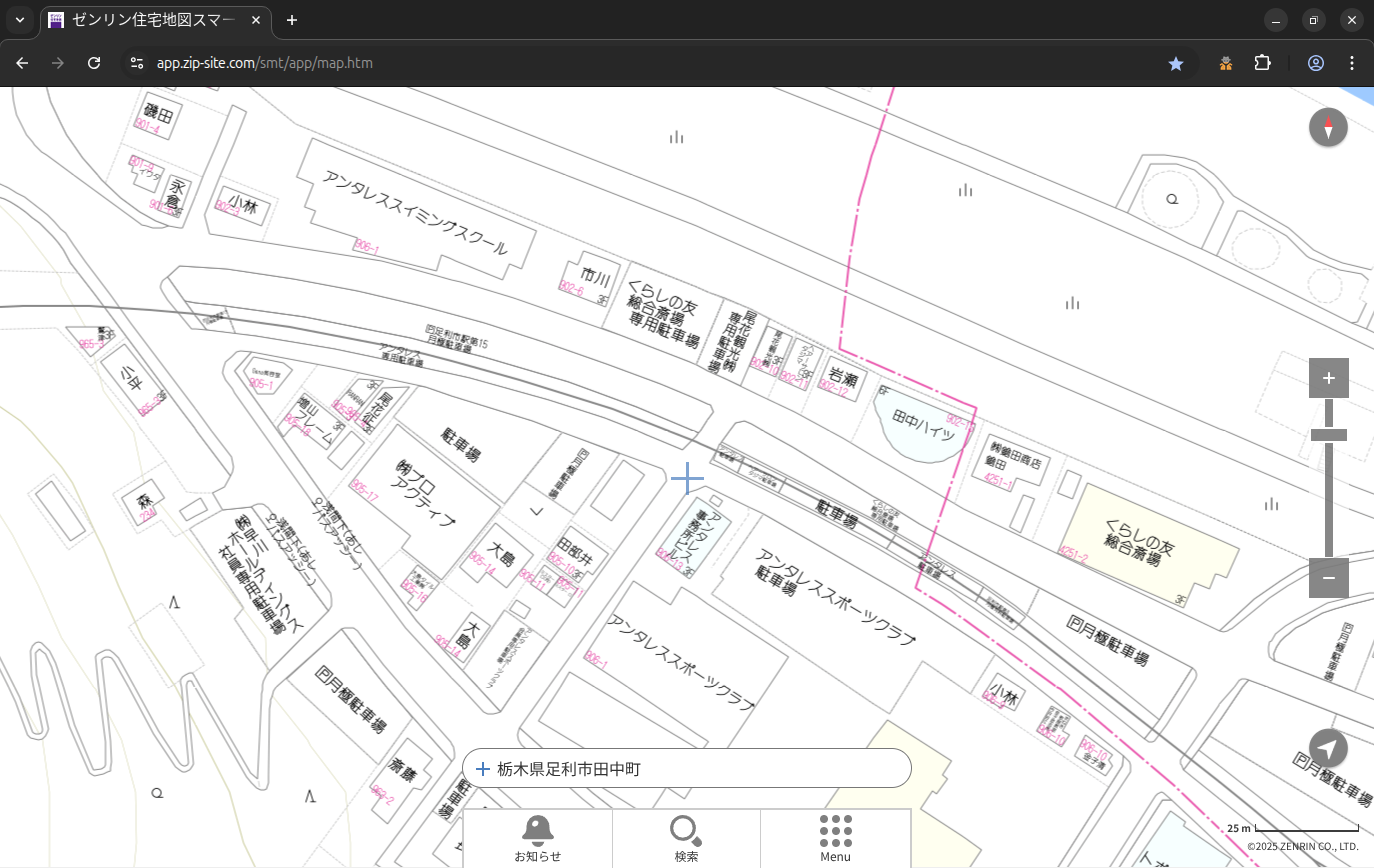Reload the page
The height and width of the screenshot is (868, 1374).
[x=94, y=63]
